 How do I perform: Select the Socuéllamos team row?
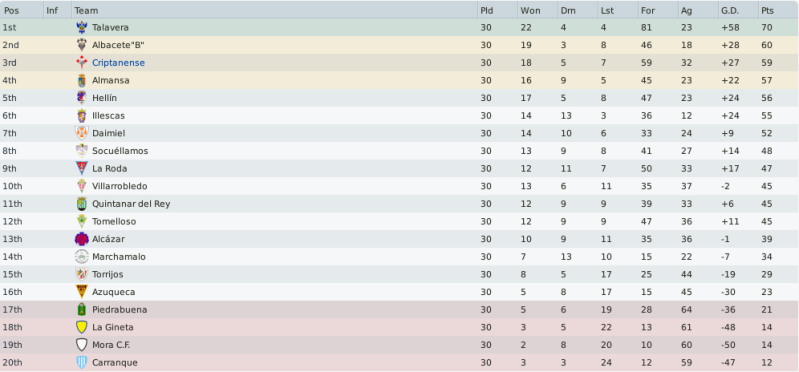point(400,151)
